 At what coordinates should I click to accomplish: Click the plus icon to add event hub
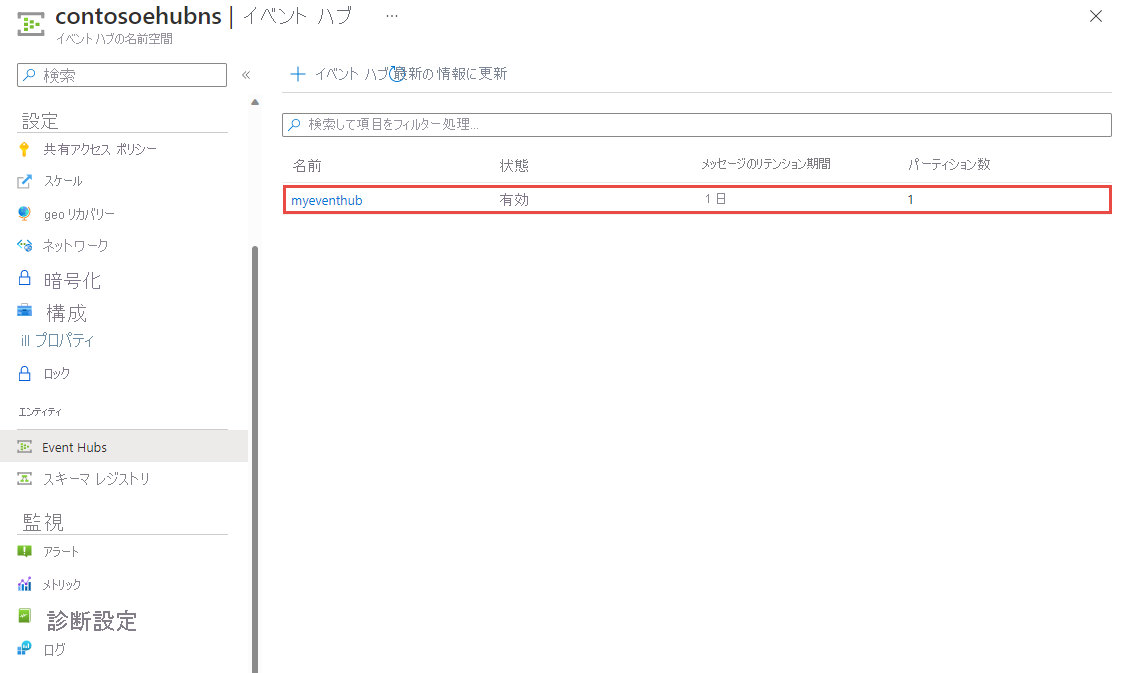point(297,74)
